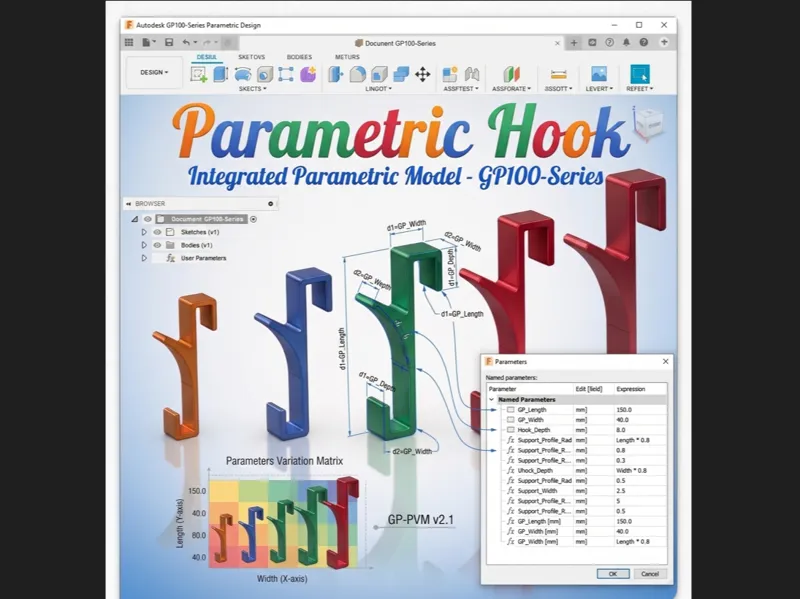
Task: Open the ASSFORATE toolbar dropdown
Action: (x=511, y=89)
